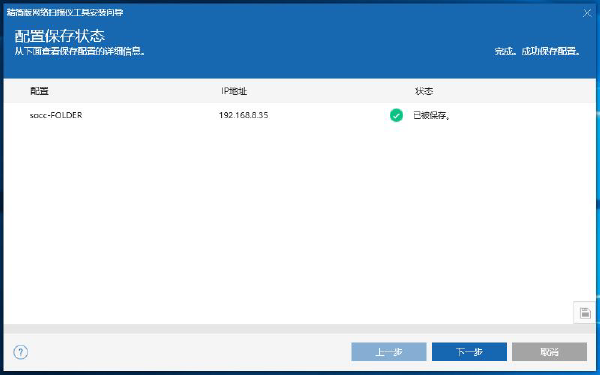Click the 配置保存状态 heading
Screen dimensions: 600x375
coord(60,36)
